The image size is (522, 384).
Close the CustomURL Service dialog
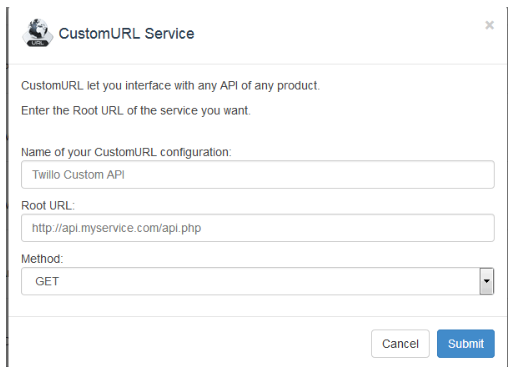489,25
